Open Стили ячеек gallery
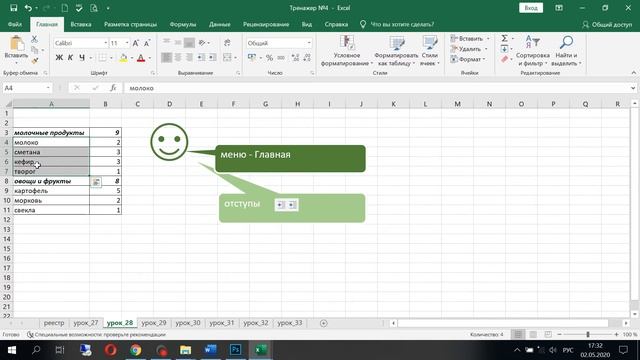Viewport: 640px width, 360px height. pos(430,51)
